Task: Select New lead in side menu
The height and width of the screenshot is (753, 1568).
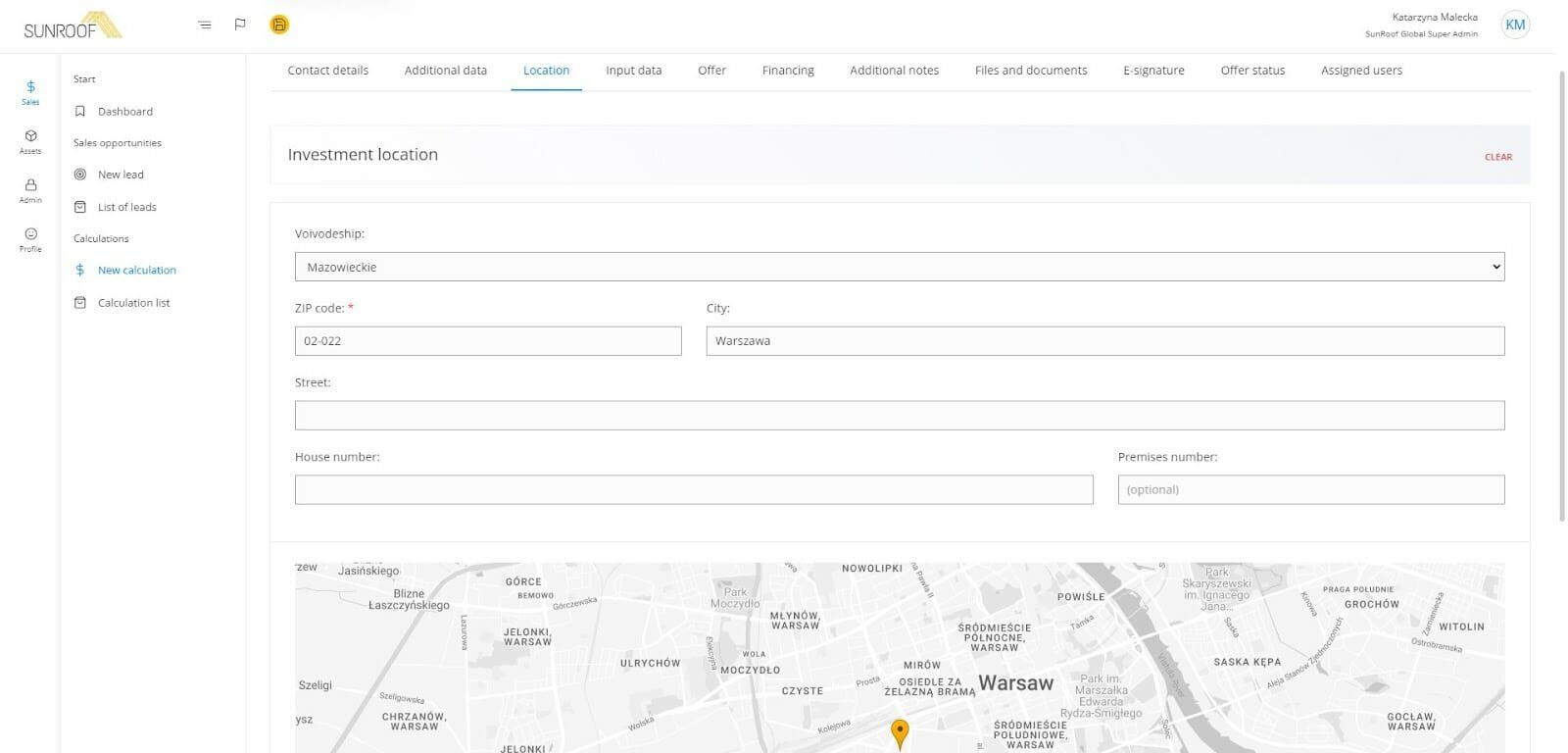Action: [121, 175]
